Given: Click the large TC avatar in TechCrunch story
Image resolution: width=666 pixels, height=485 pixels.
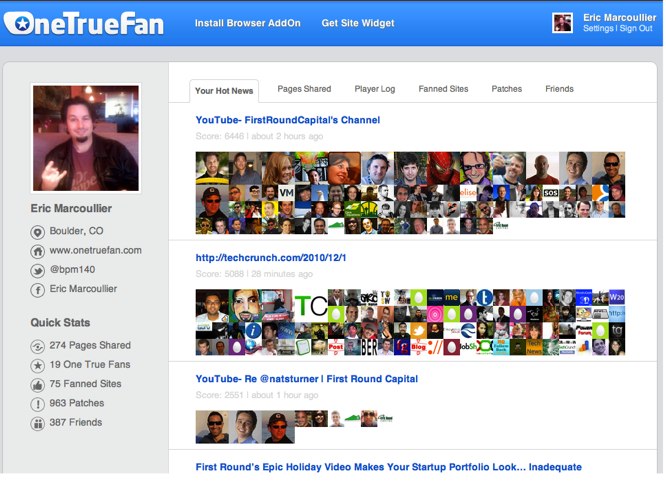Looking at the screenshot, I should coord(311,306).
